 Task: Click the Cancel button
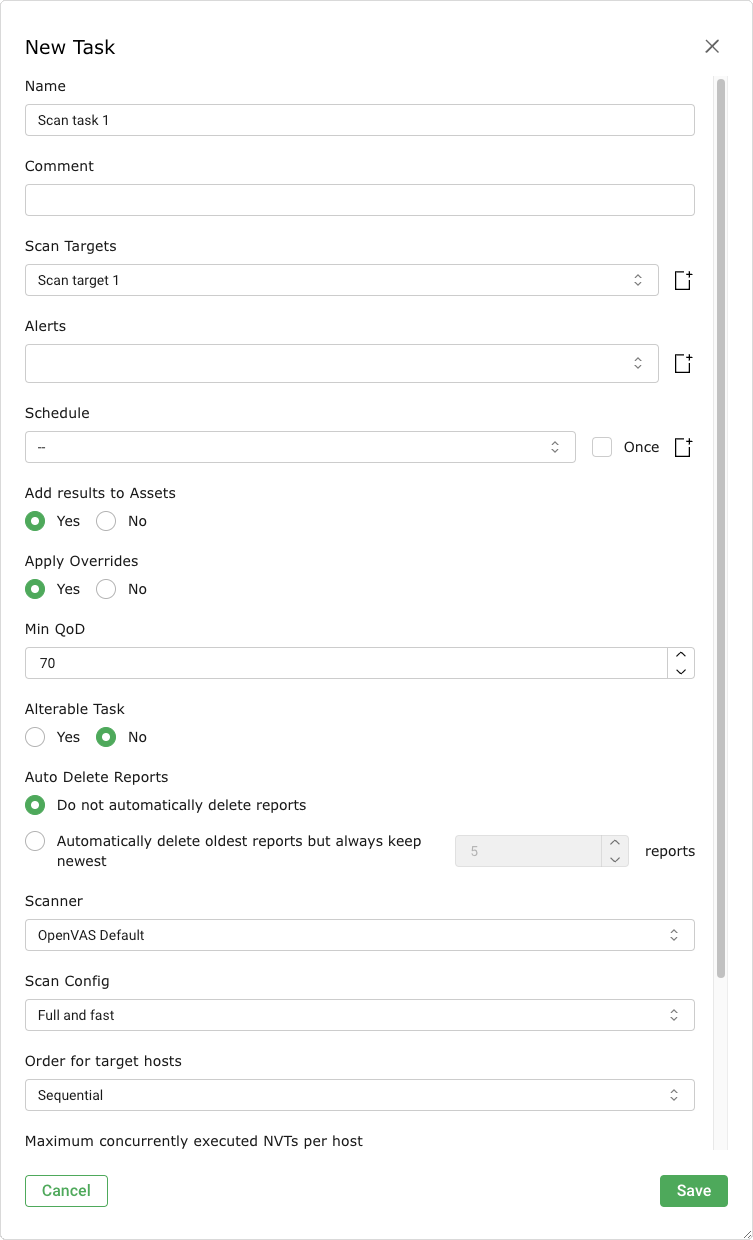click(x=66, y=1190)
